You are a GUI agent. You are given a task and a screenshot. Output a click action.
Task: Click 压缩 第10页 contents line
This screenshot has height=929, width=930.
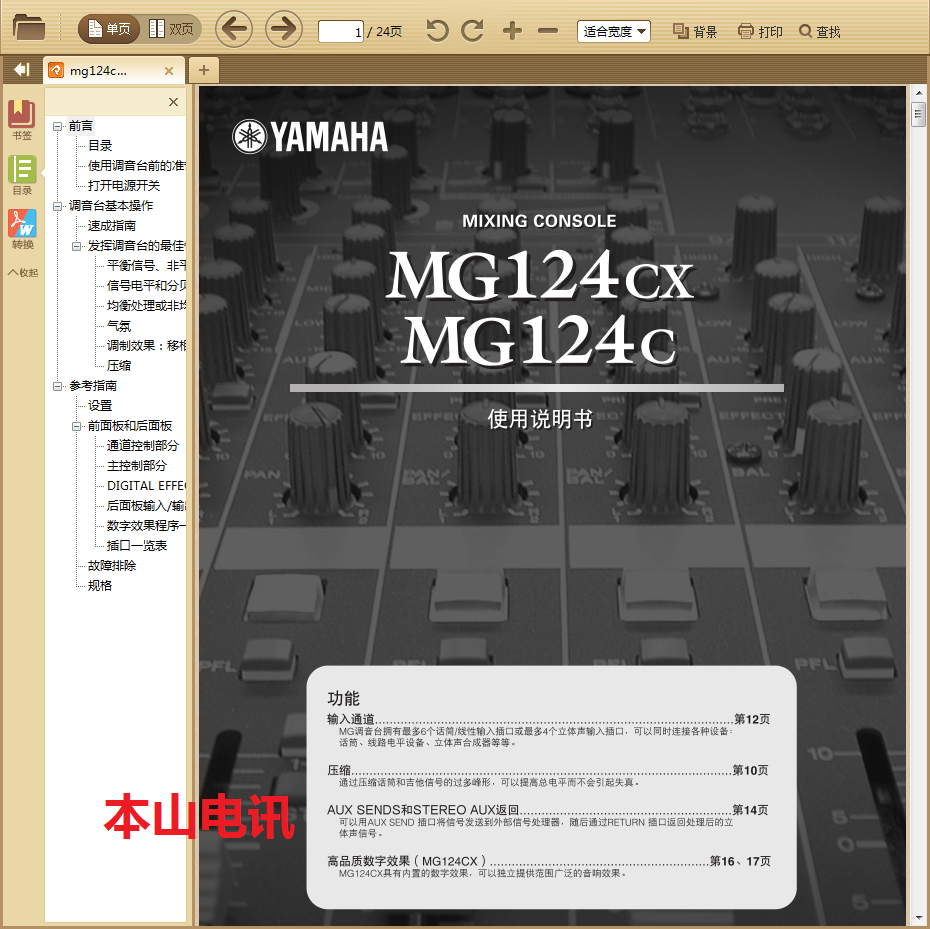point(548,771)
